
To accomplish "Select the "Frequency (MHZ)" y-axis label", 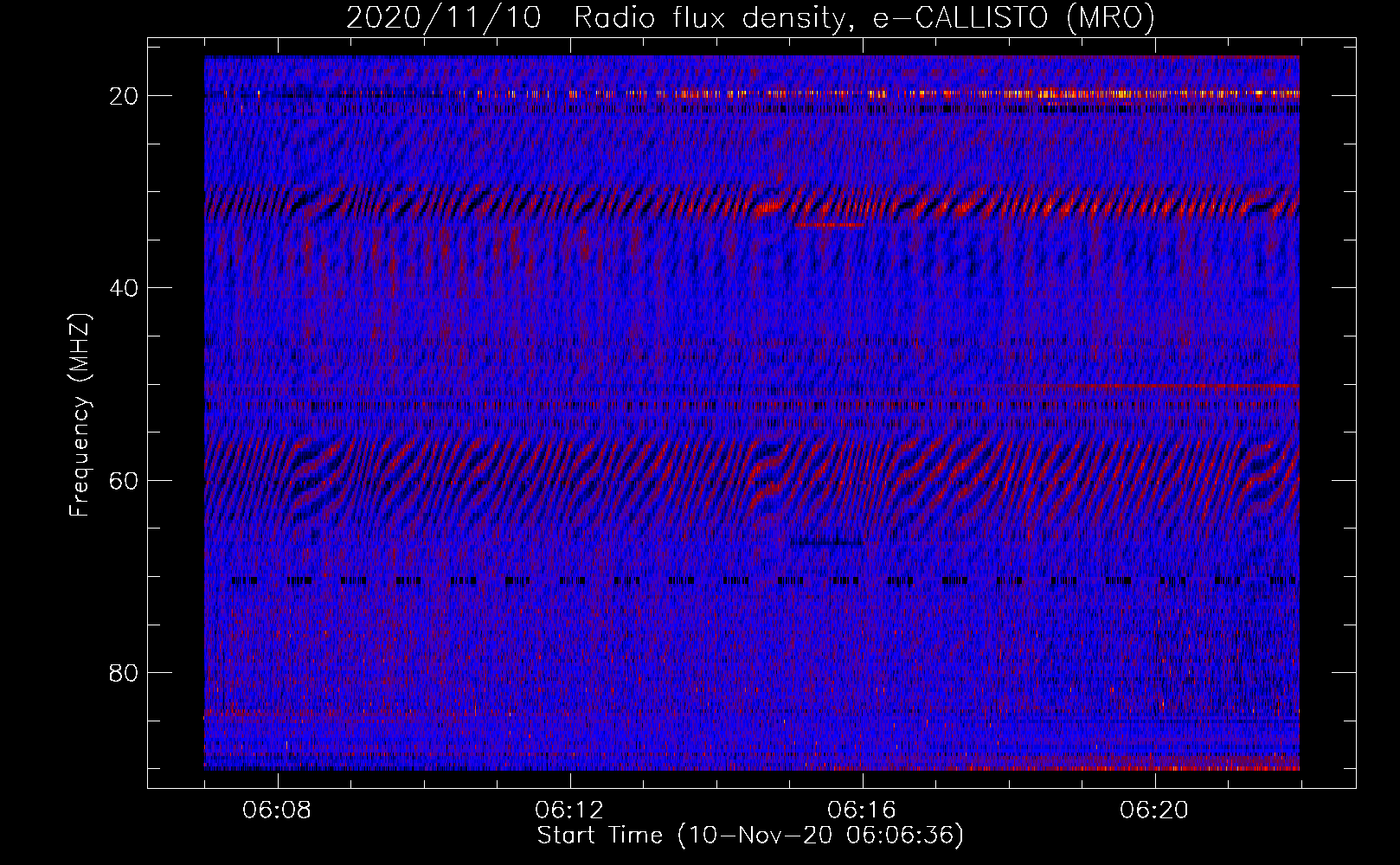I will click(80, 415).
